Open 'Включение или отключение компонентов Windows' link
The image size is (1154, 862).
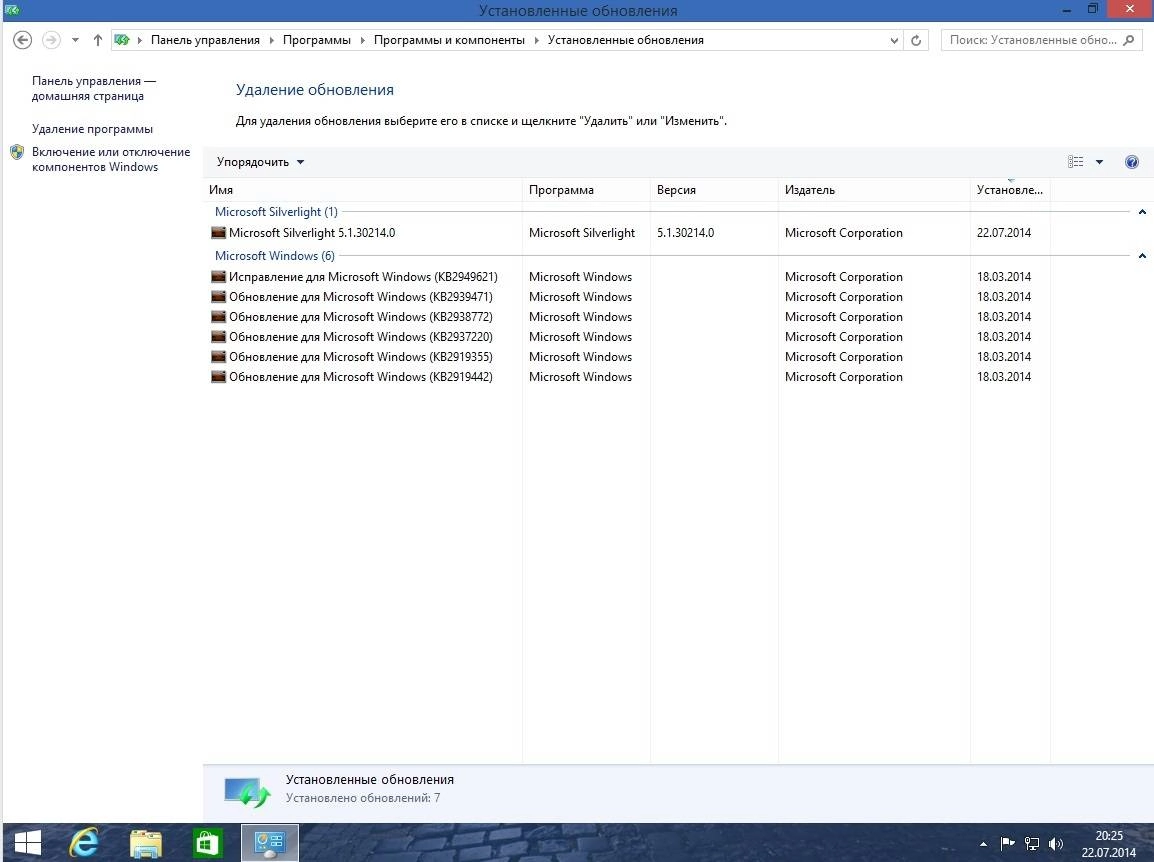[110, 159]
